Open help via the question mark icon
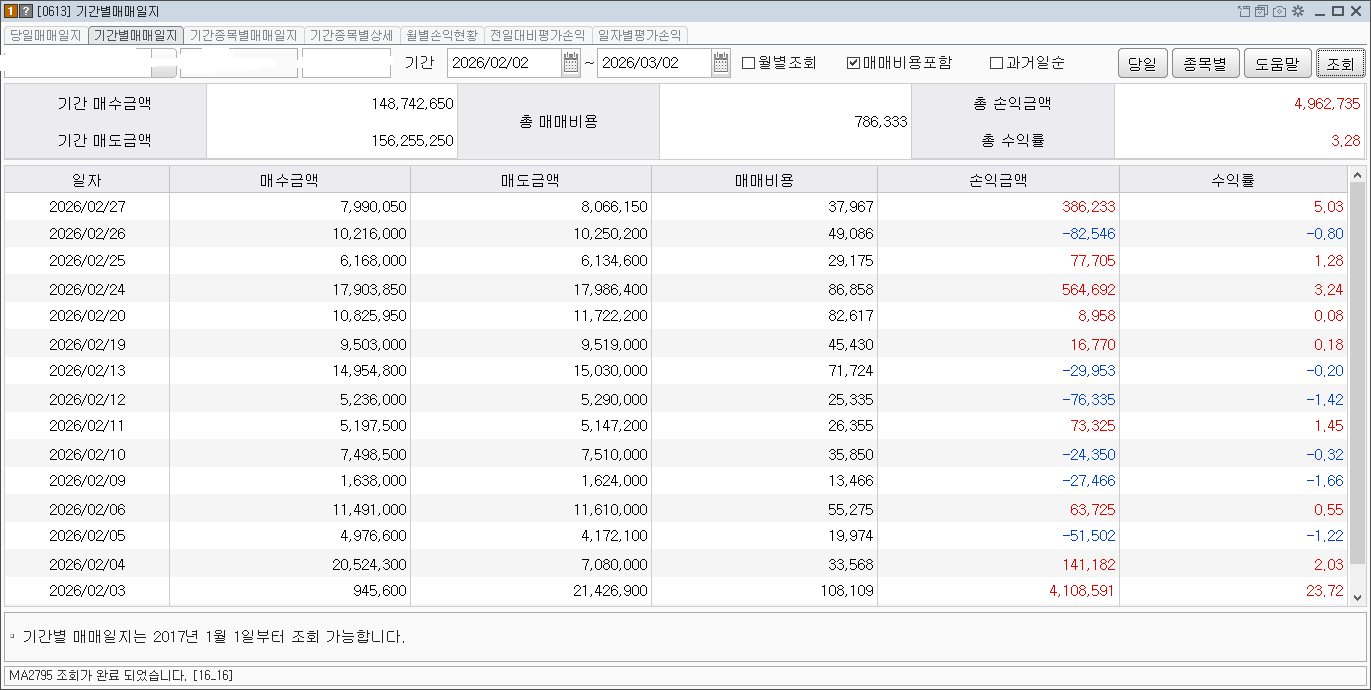The image size is (1371, 690). [26, 10]
